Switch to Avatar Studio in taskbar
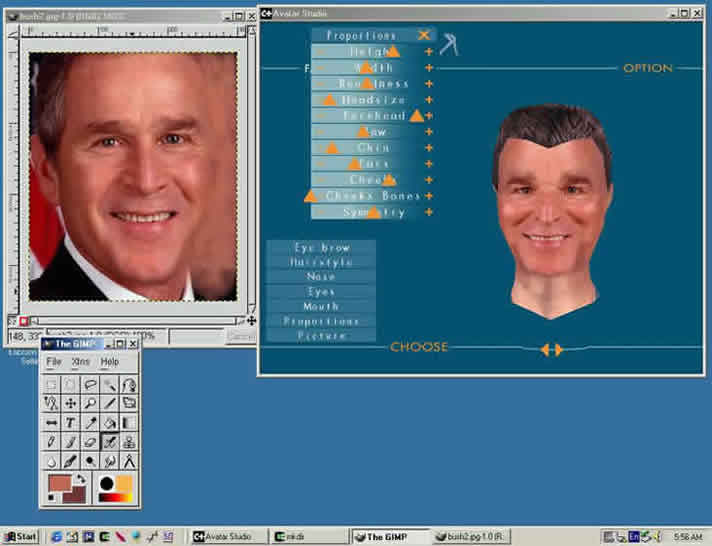712x546 pixels. coord(228,536)
